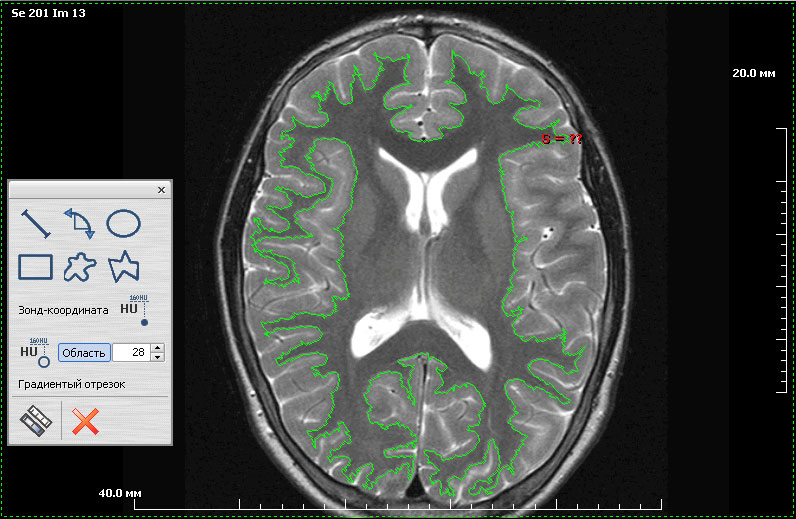The width and height of the screenshot is (796, 519).
Task: Select the ellipse region tool
Action: 123,223
